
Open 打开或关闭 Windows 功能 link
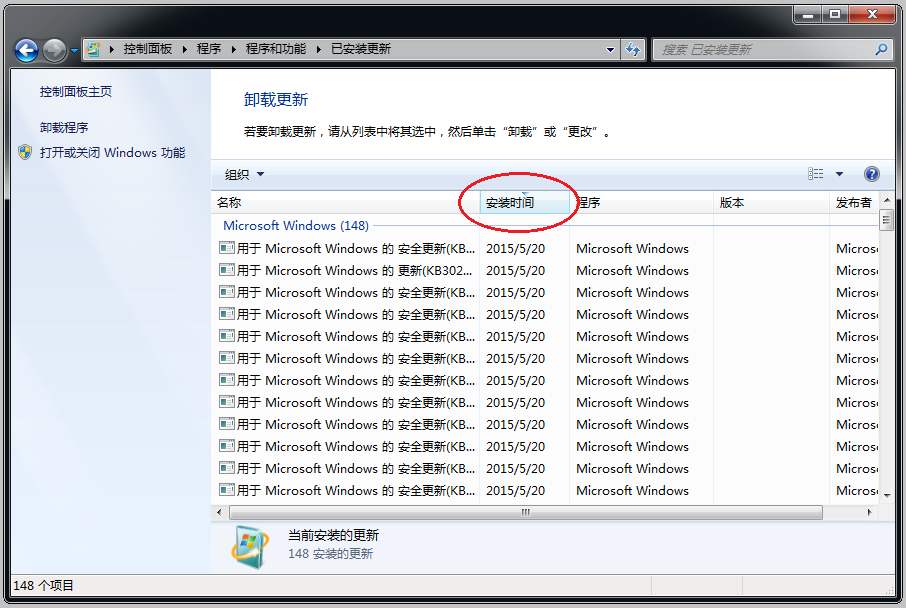point(113,153)
